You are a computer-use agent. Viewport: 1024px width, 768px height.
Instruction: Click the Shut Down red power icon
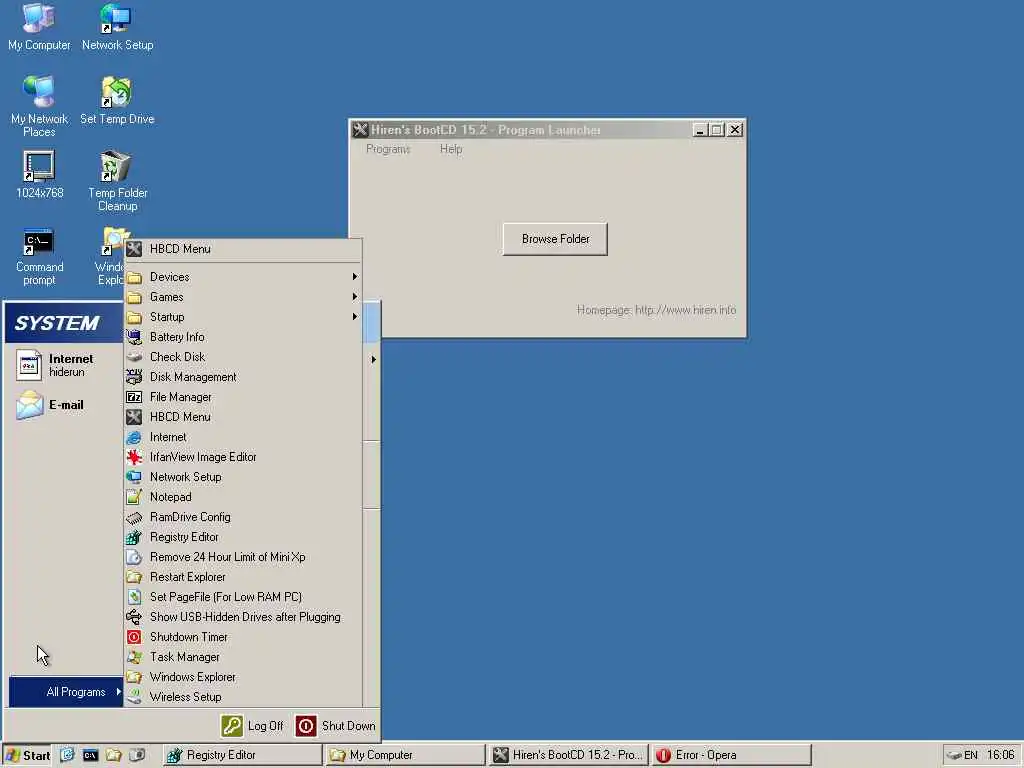[x=305, y=726]
